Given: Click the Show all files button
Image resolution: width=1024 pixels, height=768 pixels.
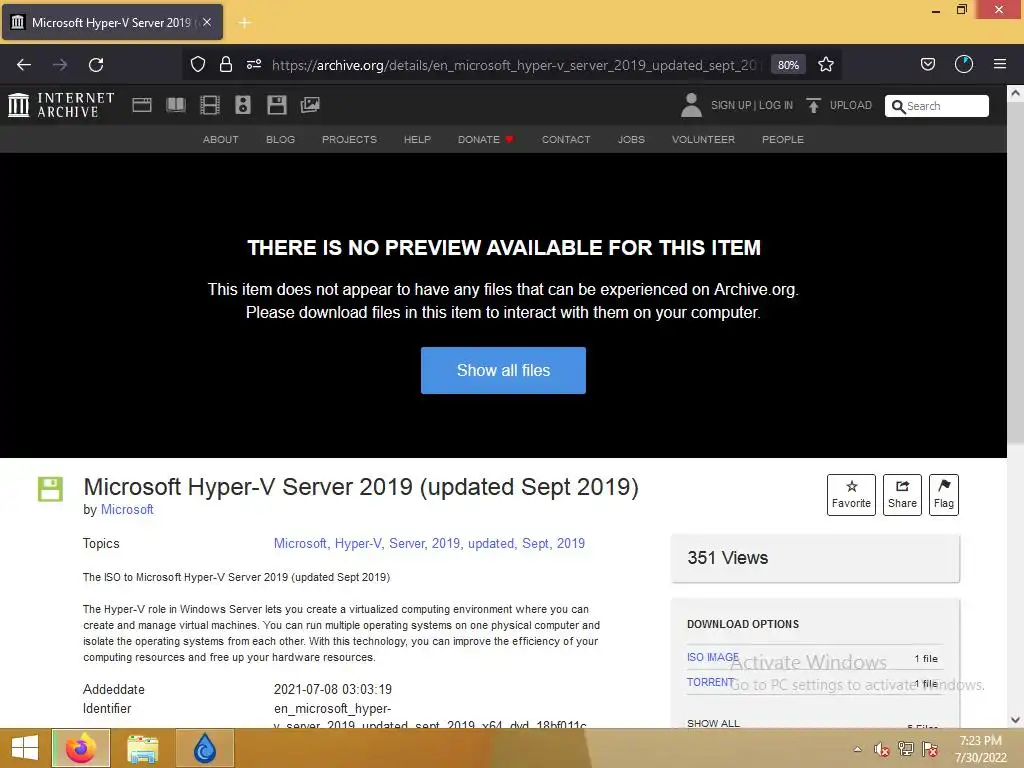Looking at the screenshot, I should 503,370.
